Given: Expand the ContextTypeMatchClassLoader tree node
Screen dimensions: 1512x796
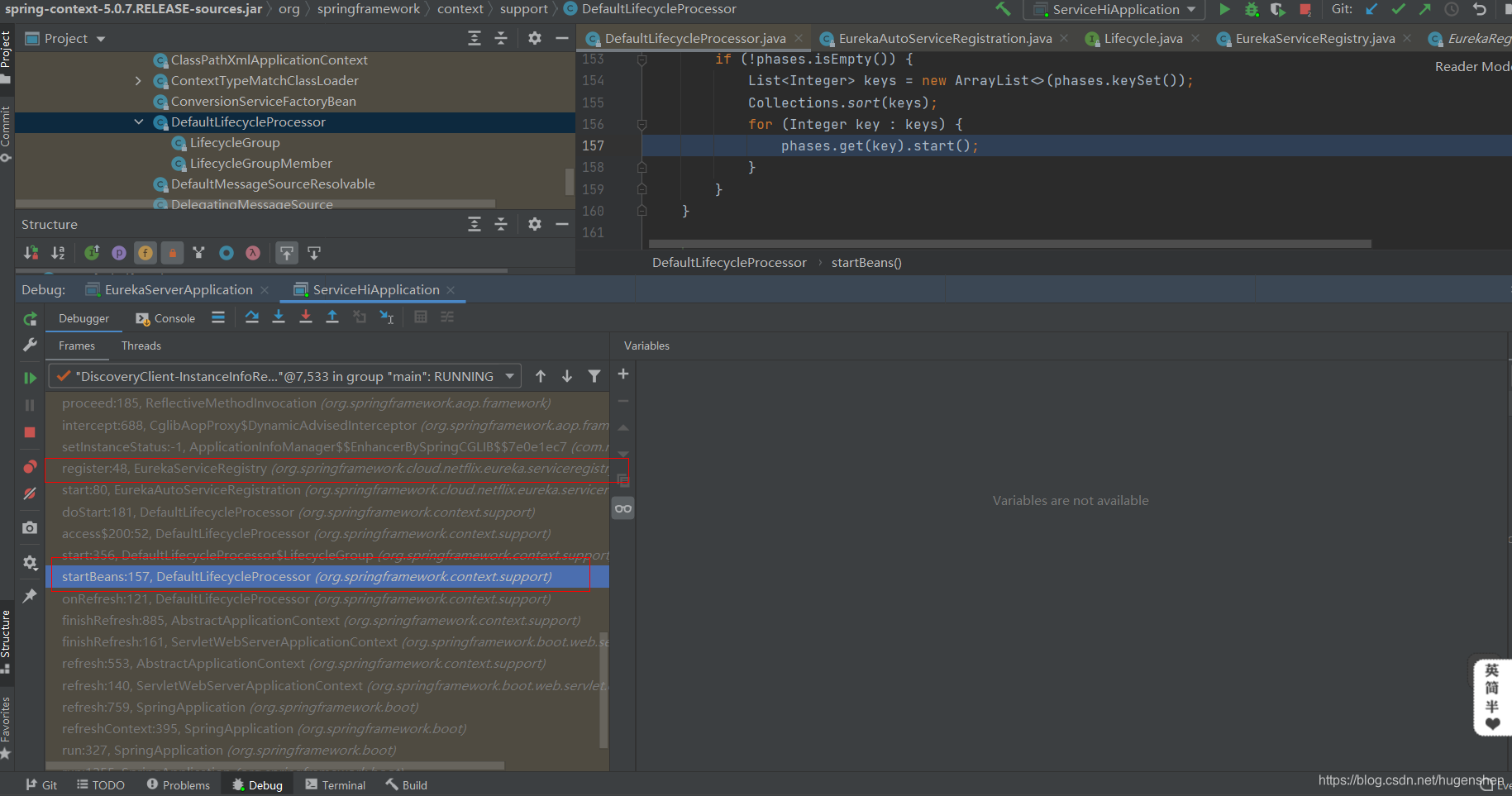Looking at the screenshot, I should [x=138, y=81].
